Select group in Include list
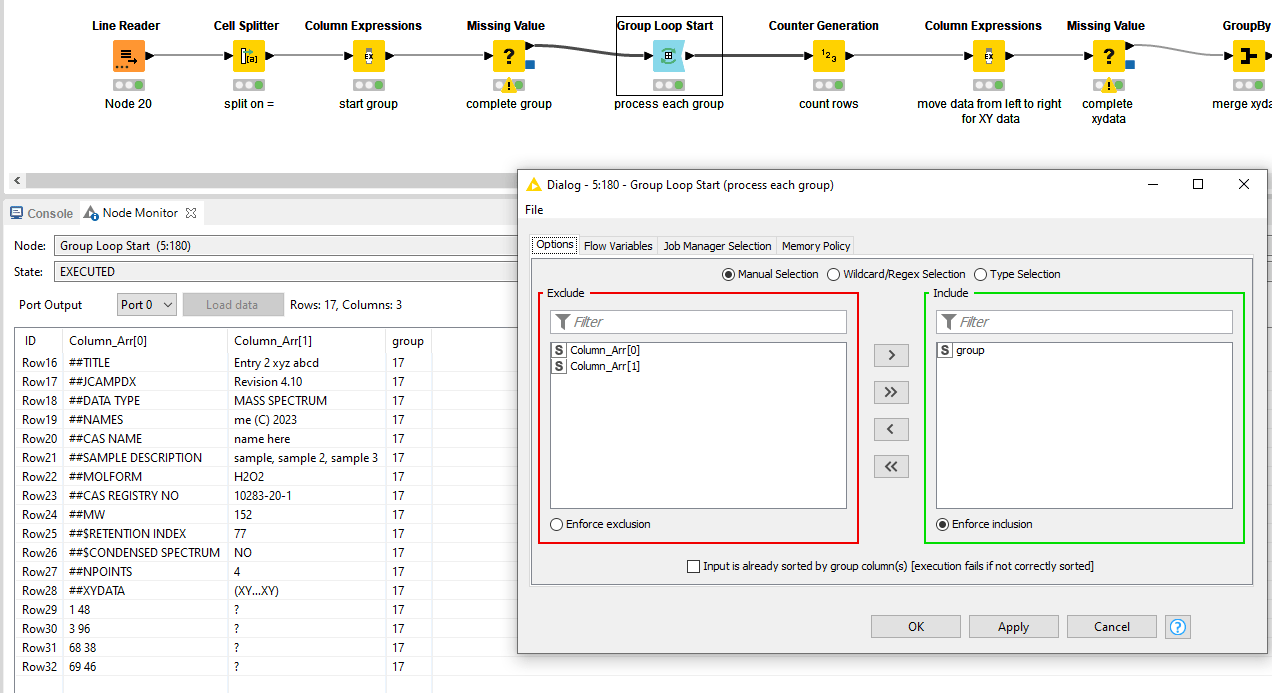The width and height of the screenshot is (1272, 693). coord(1084,350)
